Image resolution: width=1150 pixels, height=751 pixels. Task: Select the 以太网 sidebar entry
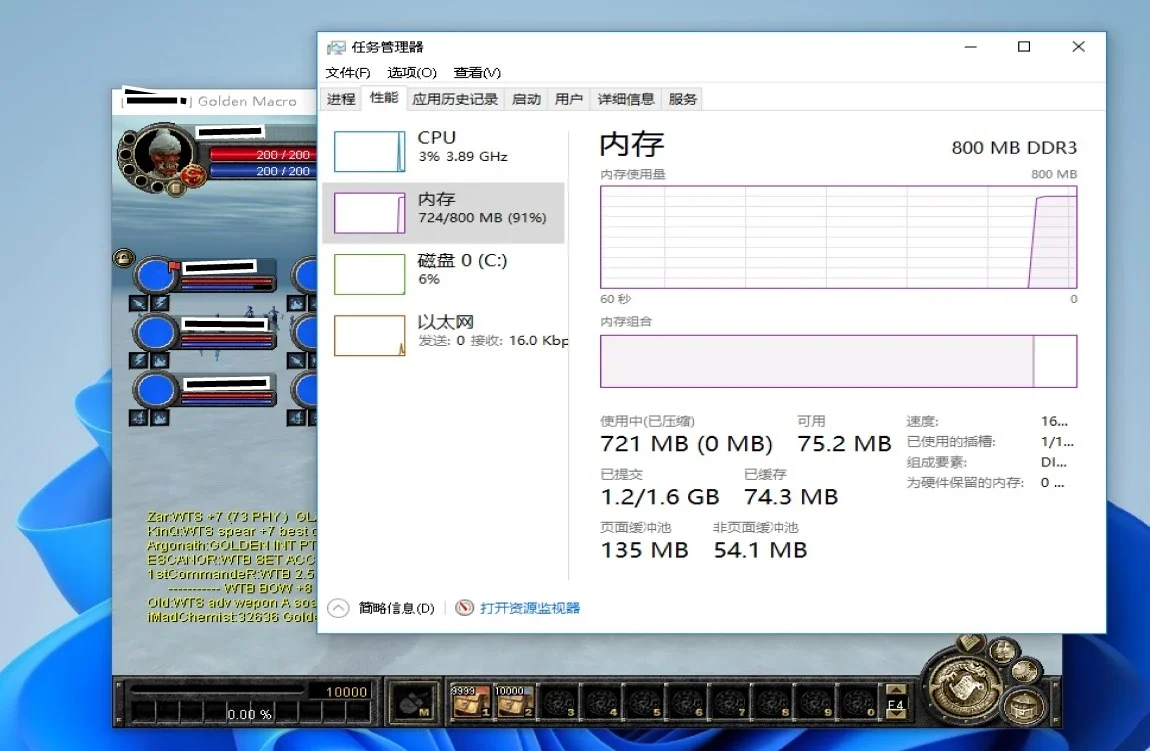point(443,335)
